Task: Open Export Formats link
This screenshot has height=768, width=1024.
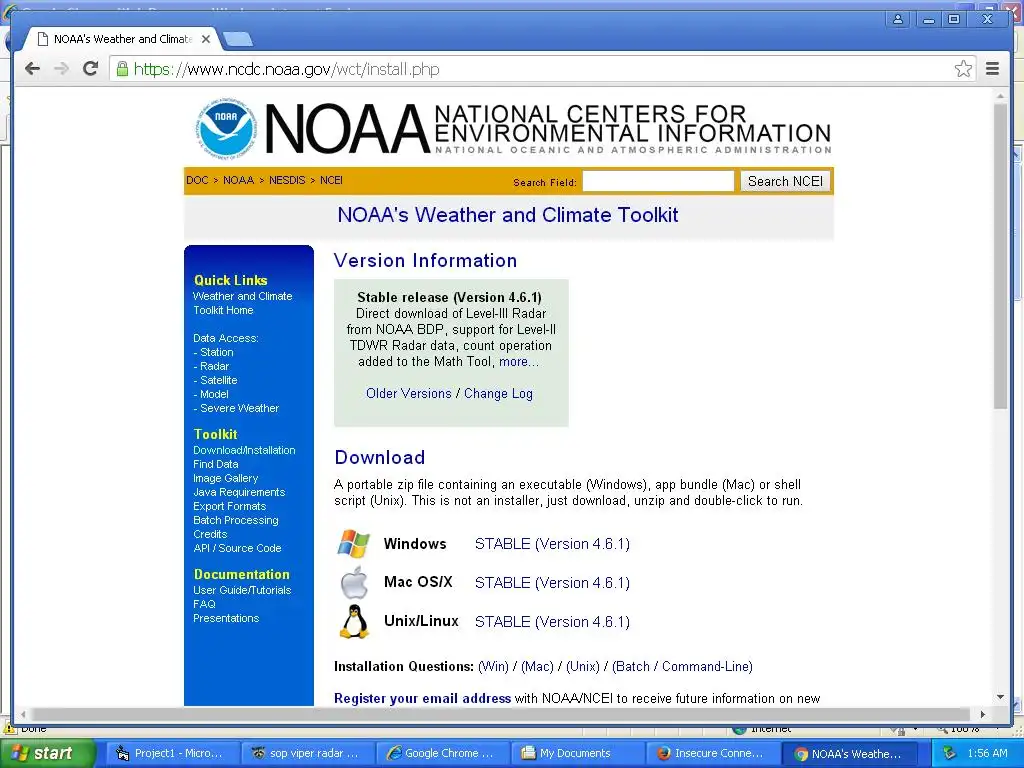Action: point(229,506)
